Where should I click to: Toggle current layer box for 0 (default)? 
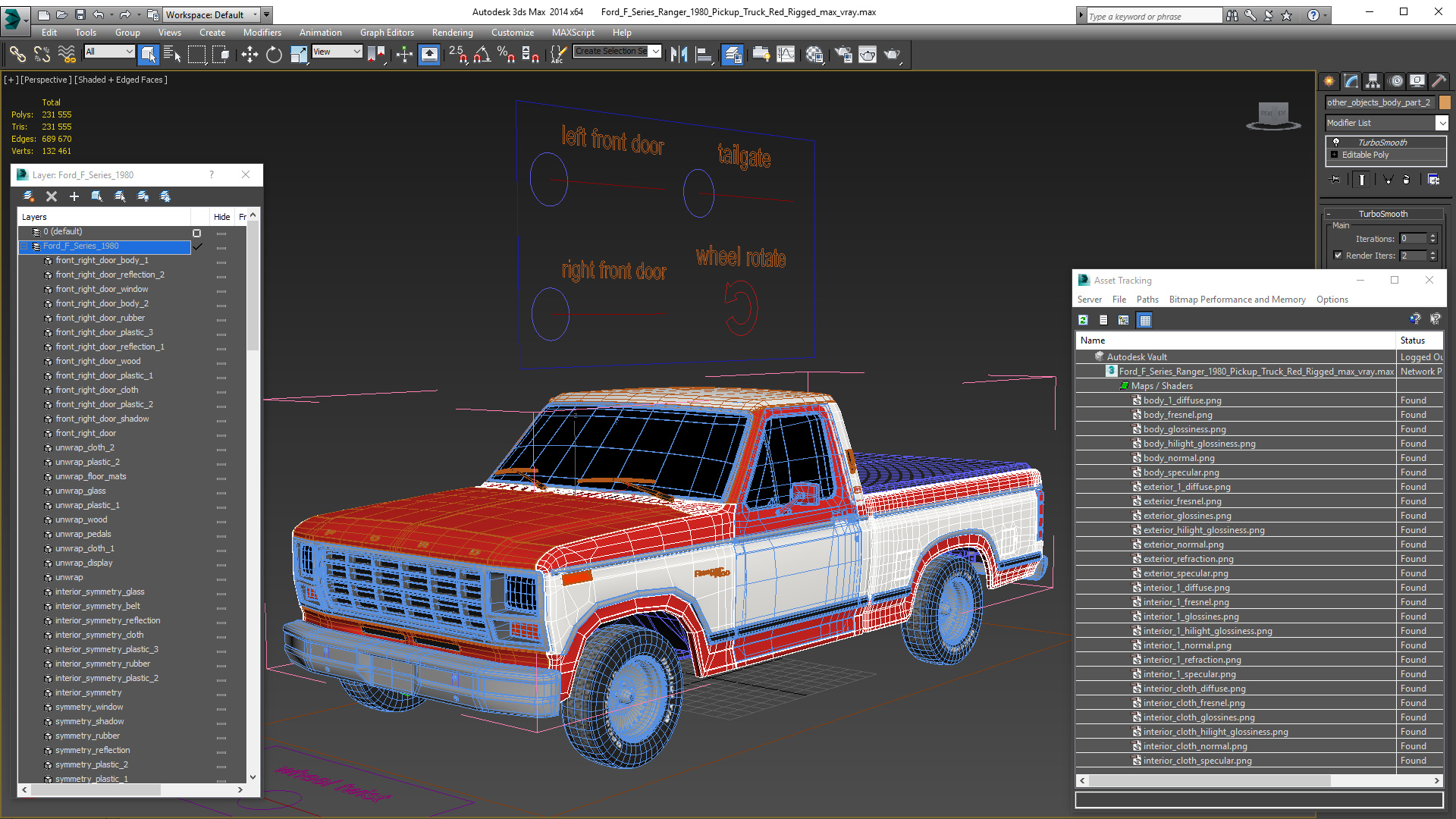pos(196,233)
